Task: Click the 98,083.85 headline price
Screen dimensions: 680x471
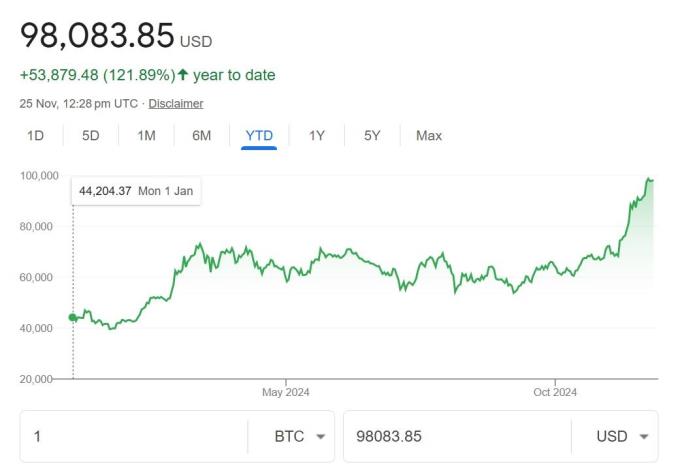Action: point(97,36)
